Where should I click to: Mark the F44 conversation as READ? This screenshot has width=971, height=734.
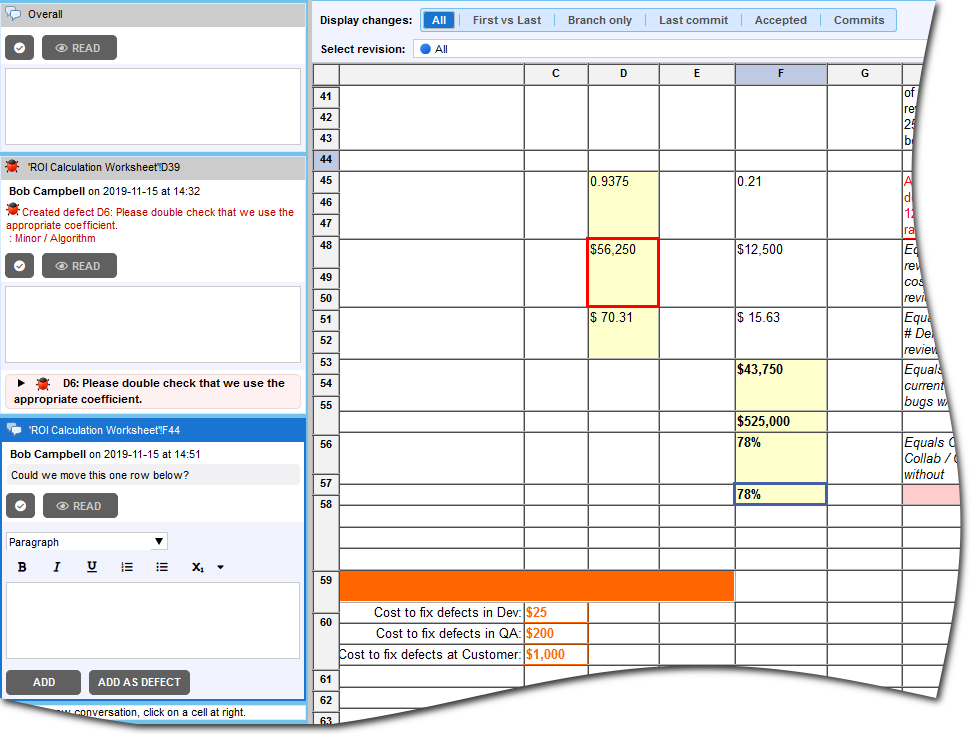81,506
